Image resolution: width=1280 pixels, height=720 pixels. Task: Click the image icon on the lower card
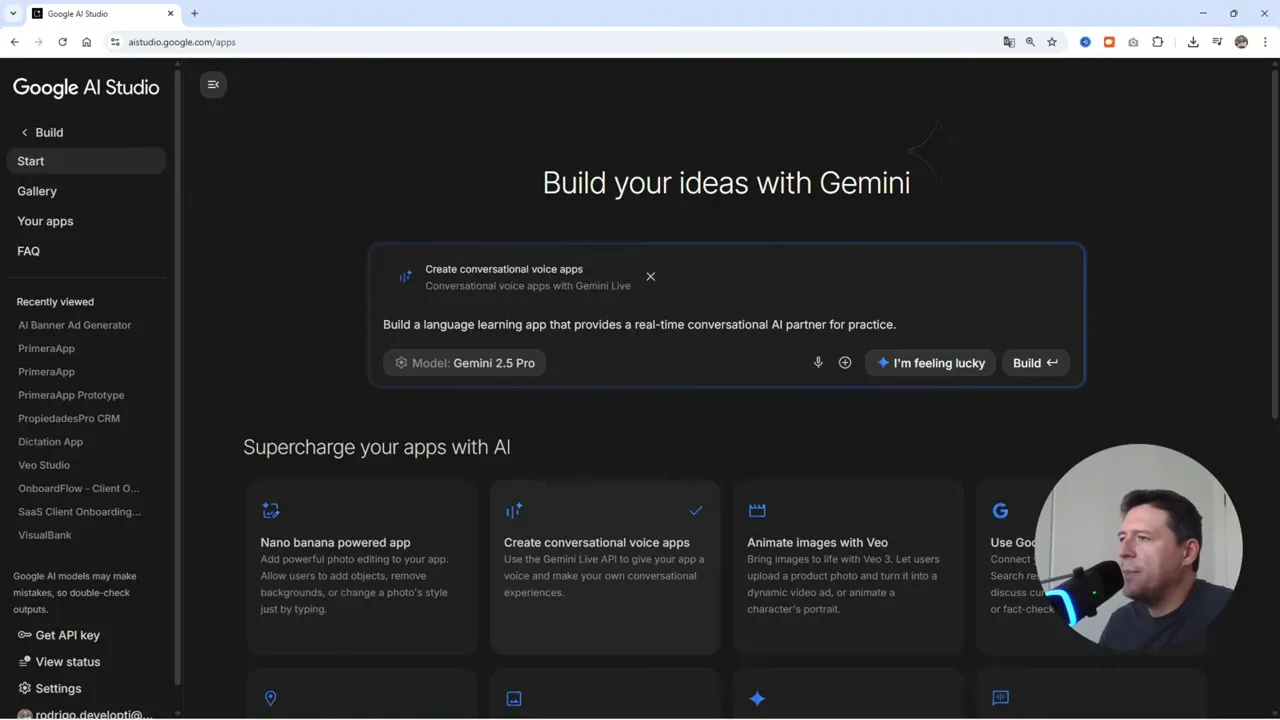pos(514,698)
